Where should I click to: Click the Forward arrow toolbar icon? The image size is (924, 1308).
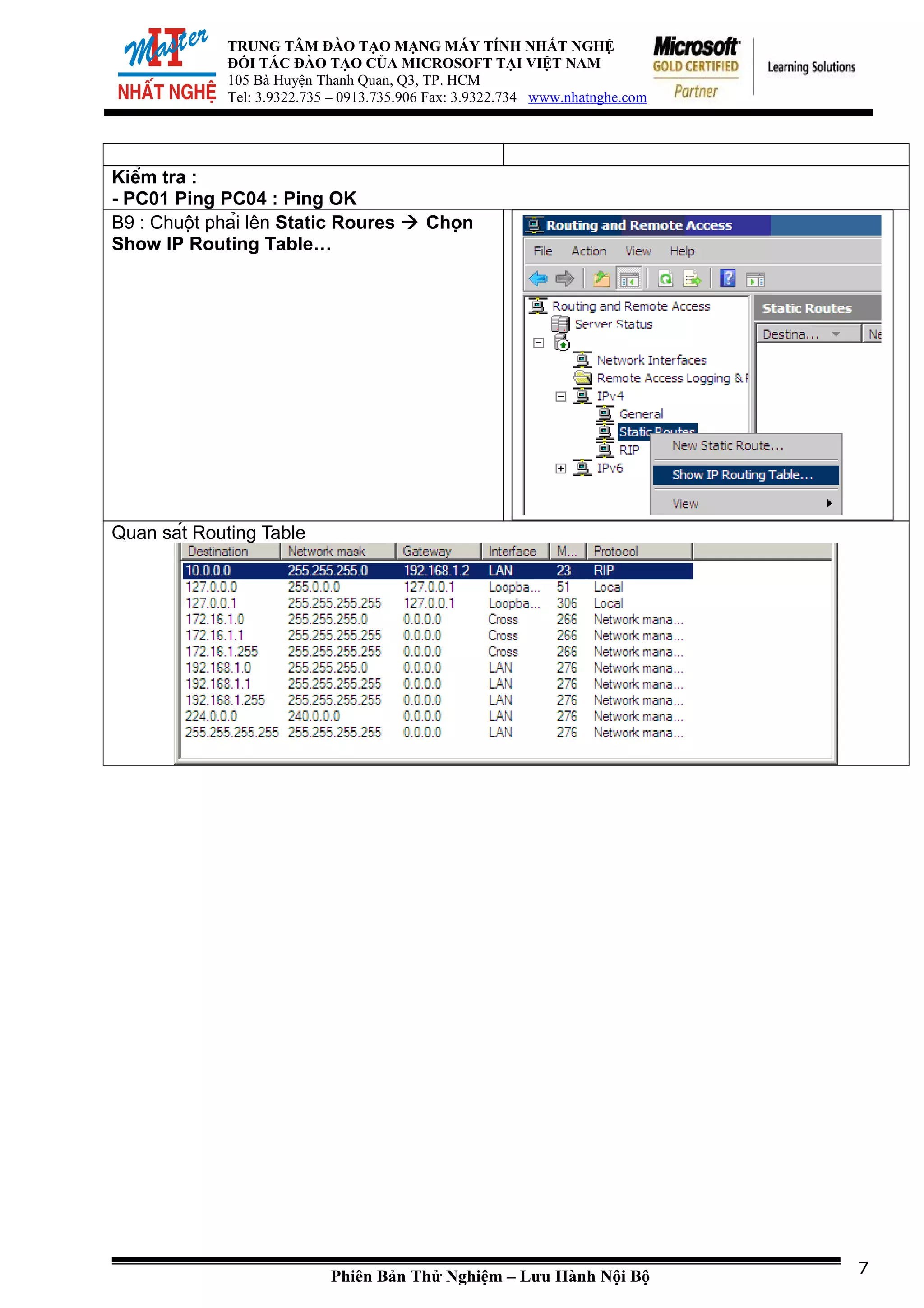pyautogui.click(x=565, y=278)
